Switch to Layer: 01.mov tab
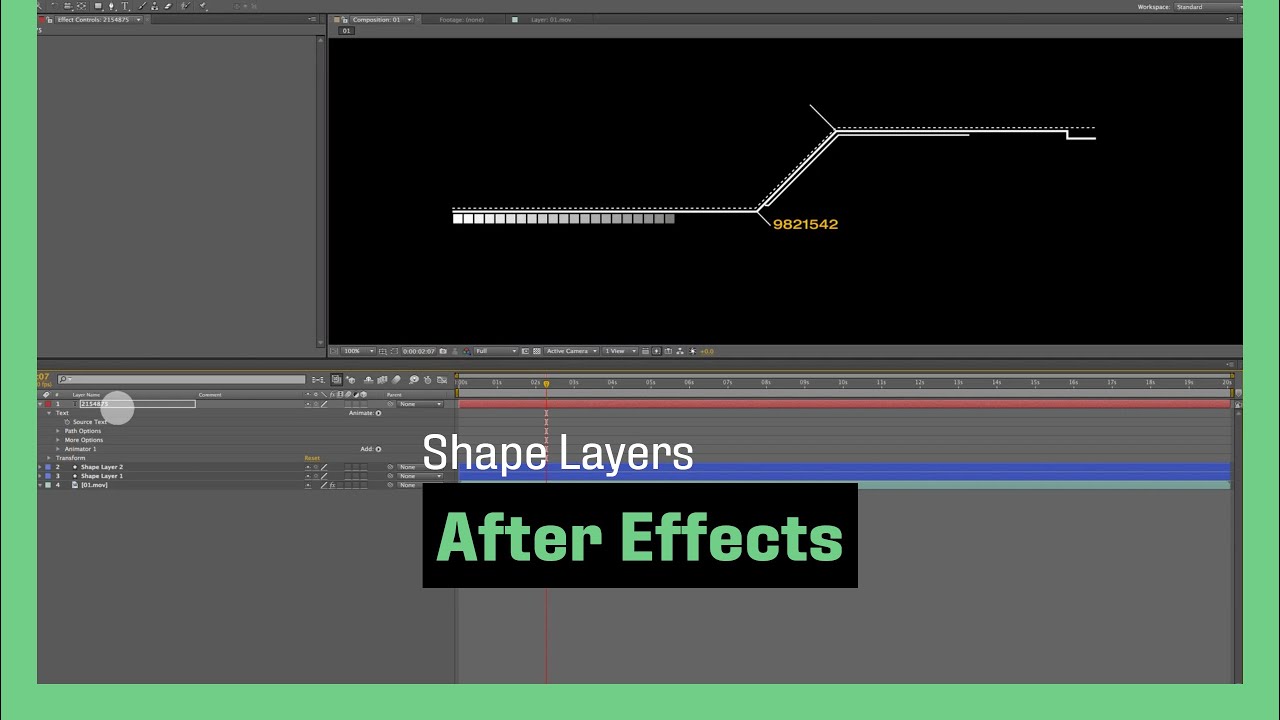The height and width of the screenshot is (720, 1280). click(551, 19)
